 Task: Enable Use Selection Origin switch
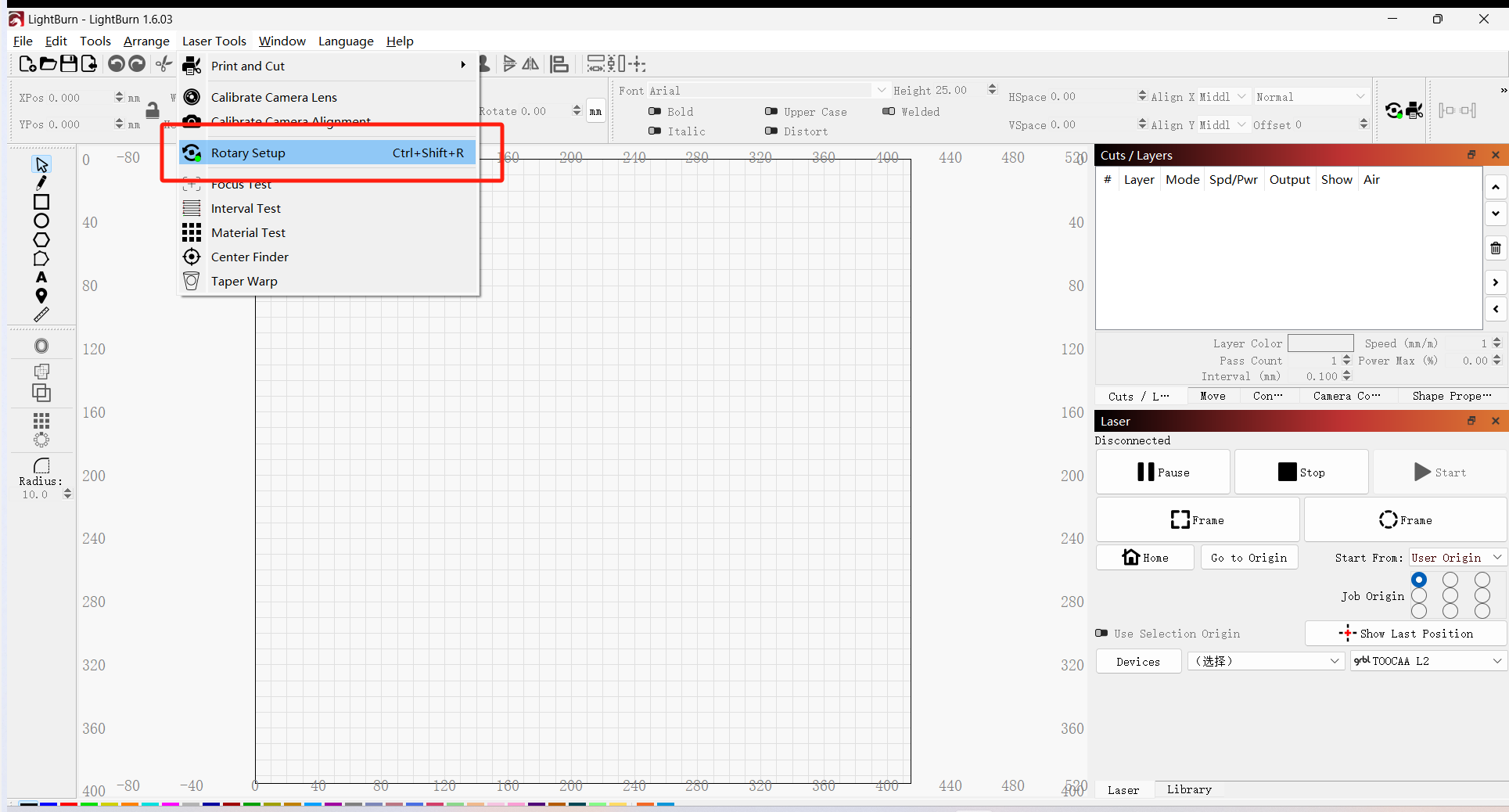click(1101, 633)
